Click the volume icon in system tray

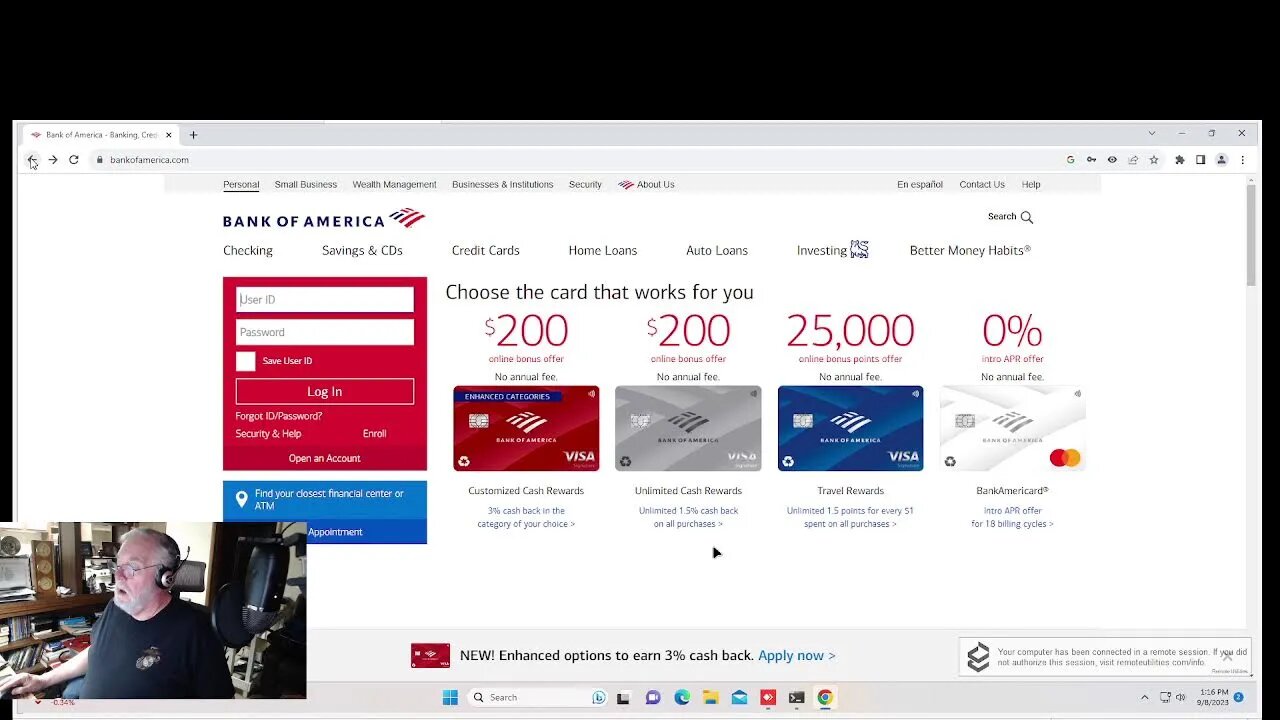coord(1180,697)
